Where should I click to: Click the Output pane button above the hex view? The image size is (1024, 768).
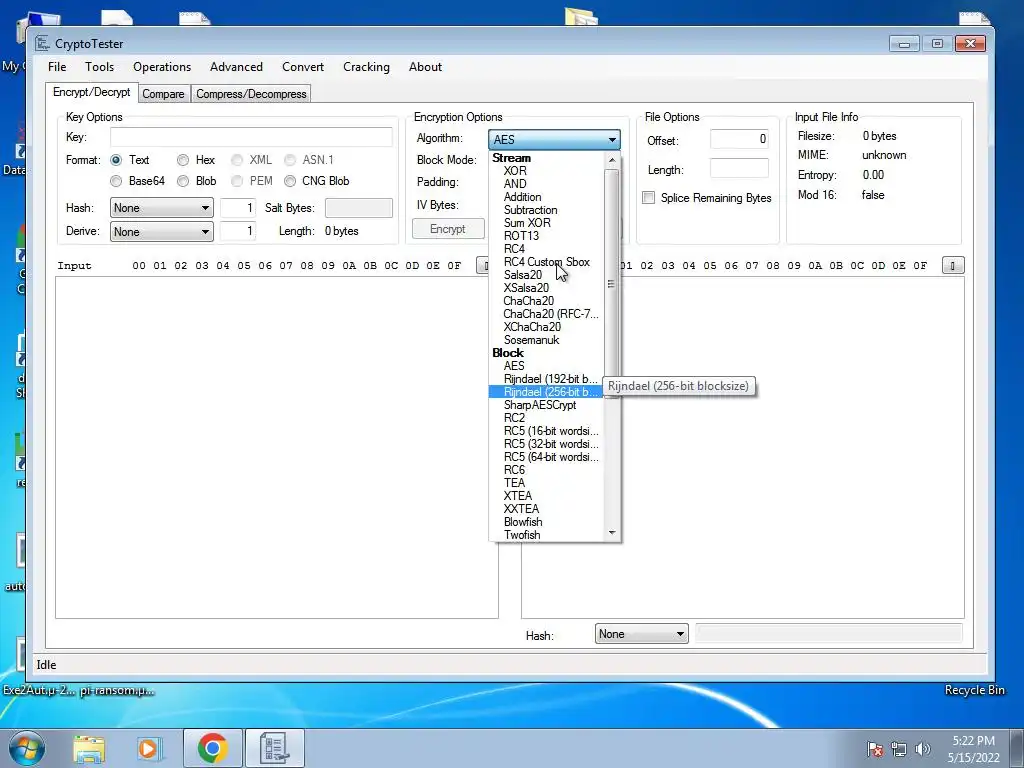point(953,266)
